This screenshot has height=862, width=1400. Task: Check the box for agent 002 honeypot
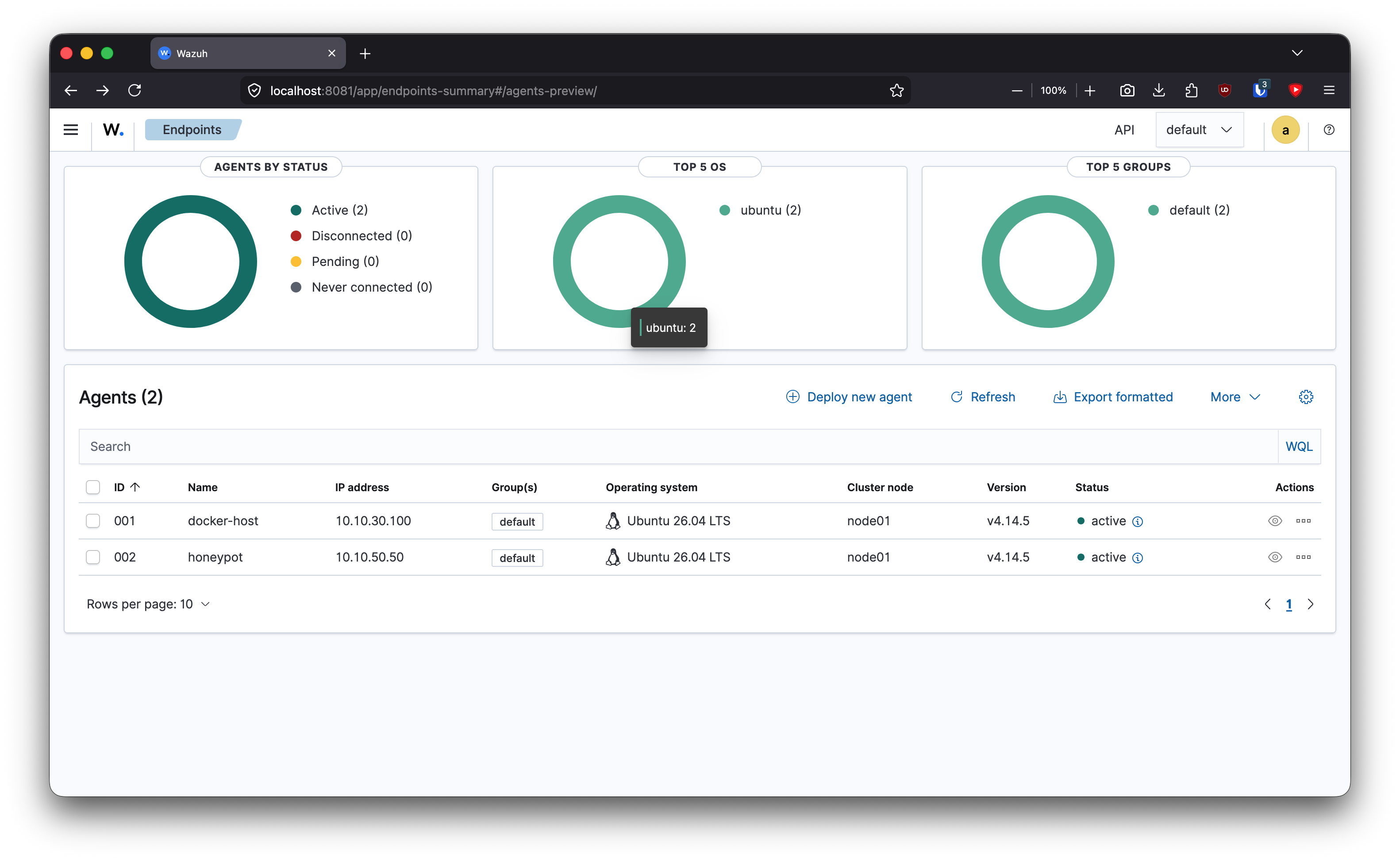[93, 557]
